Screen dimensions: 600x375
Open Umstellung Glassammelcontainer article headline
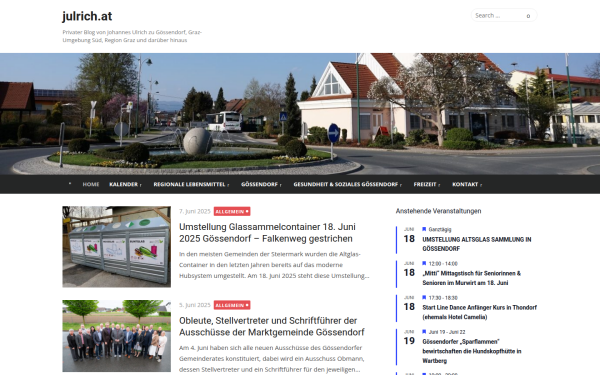click(x=267, y=233)
